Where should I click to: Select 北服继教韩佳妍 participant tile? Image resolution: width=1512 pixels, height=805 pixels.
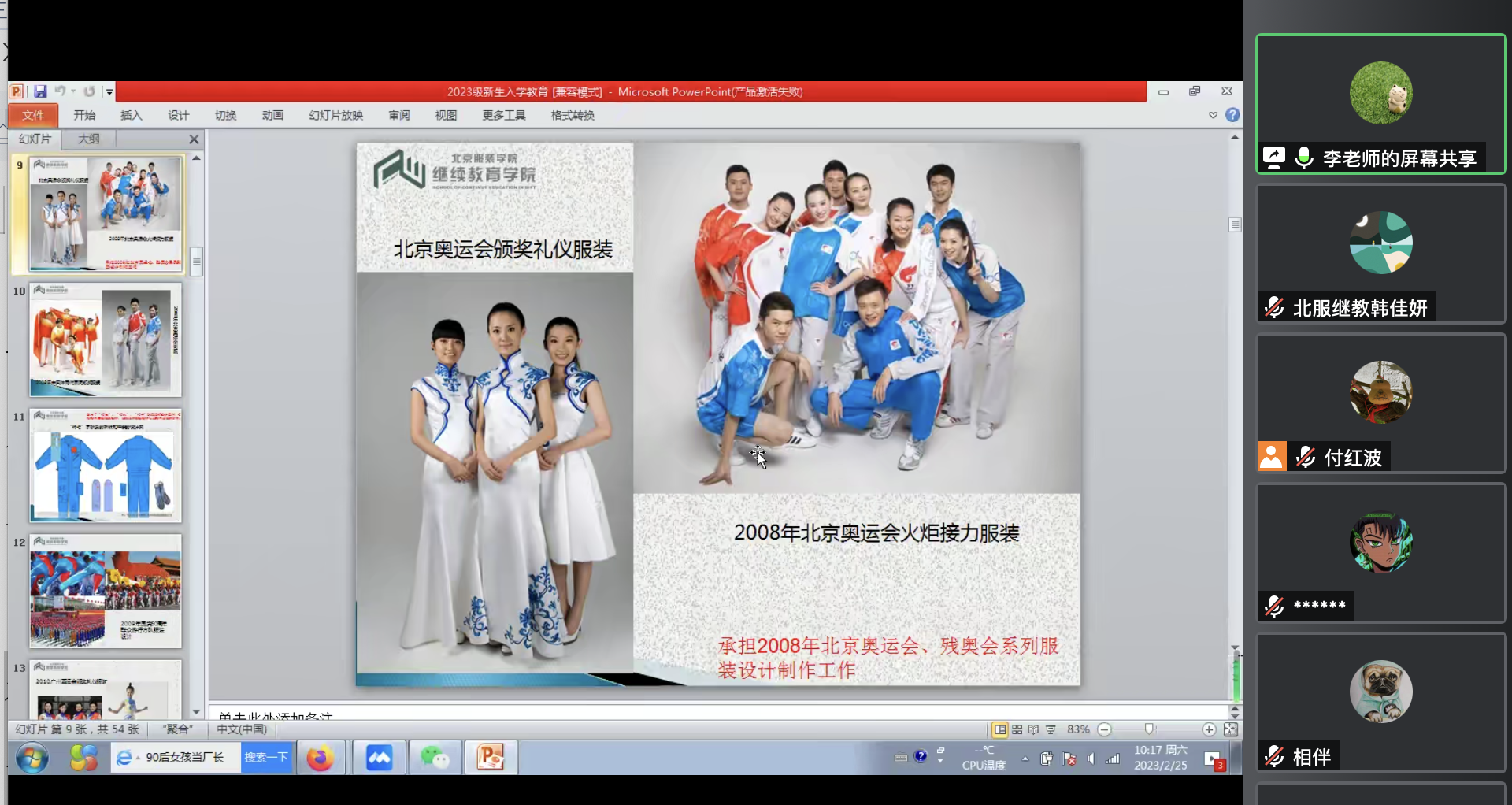coord(1380,253)
